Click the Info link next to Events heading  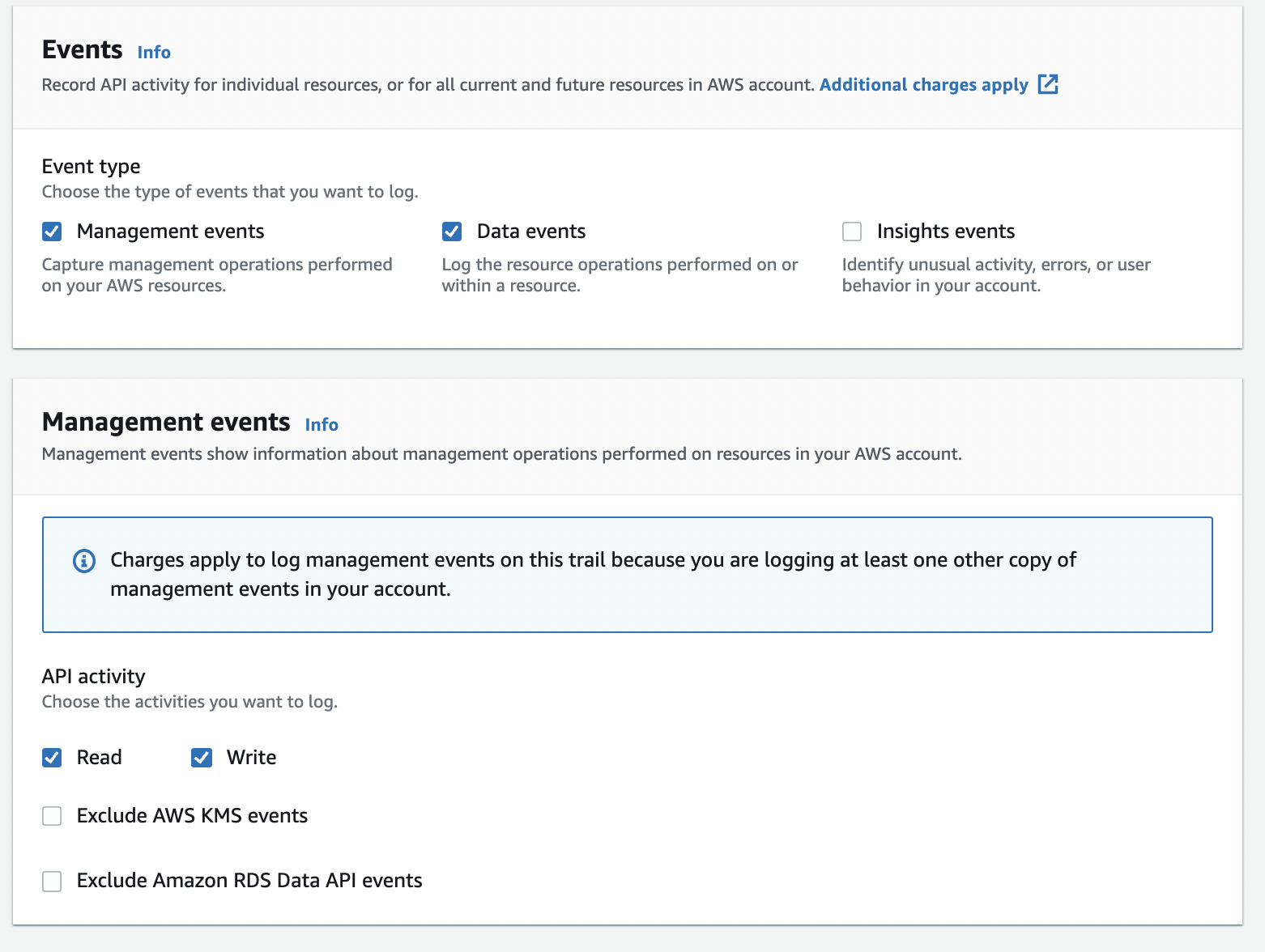[x=154, y=52]
